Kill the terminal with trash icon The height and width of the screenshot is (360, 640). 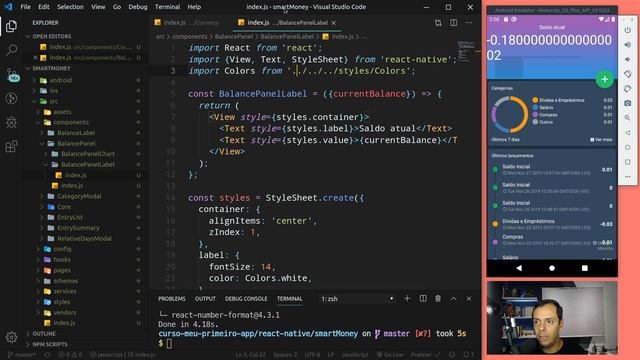coord(438,299)
